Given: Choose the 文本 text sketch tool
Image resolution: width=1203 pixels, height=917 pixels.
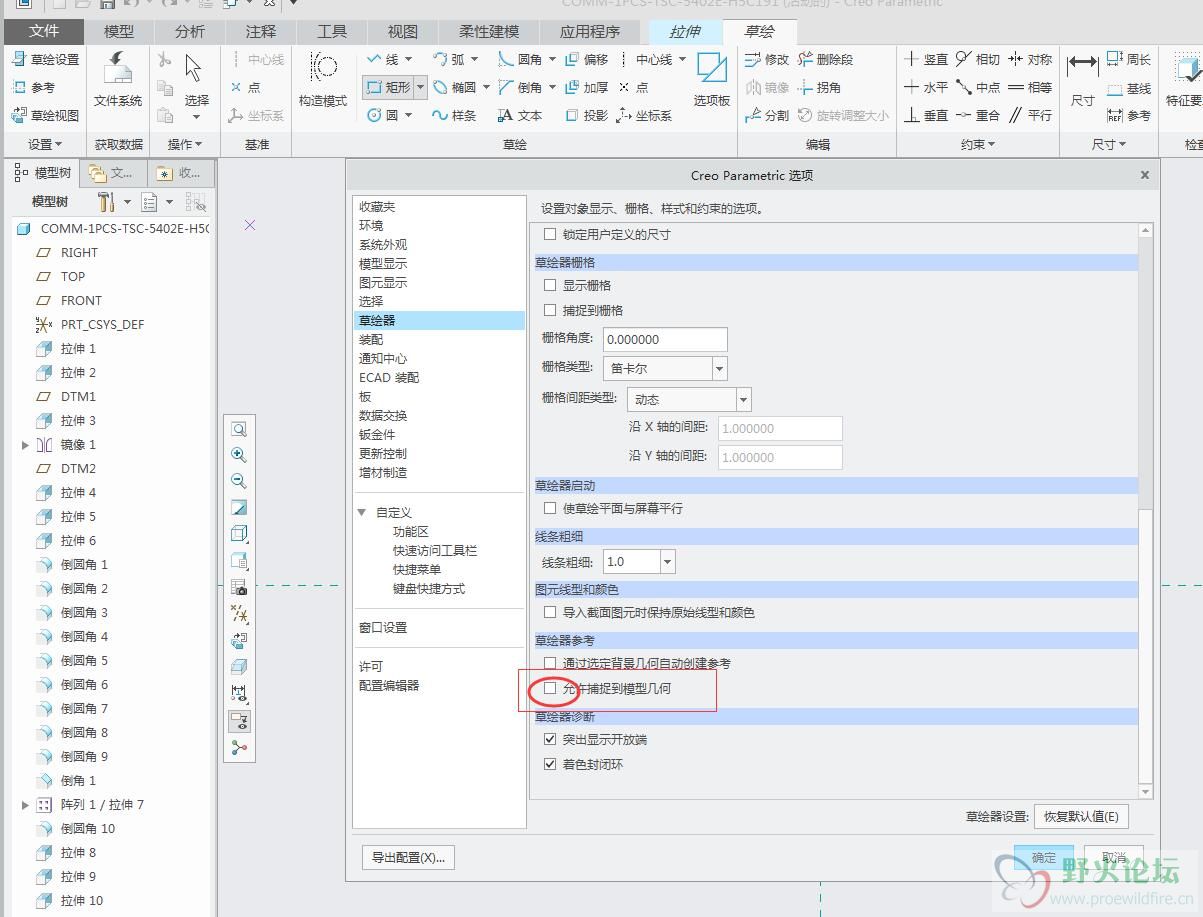Looking at the screenshot, I should click(x=521, y=115).
